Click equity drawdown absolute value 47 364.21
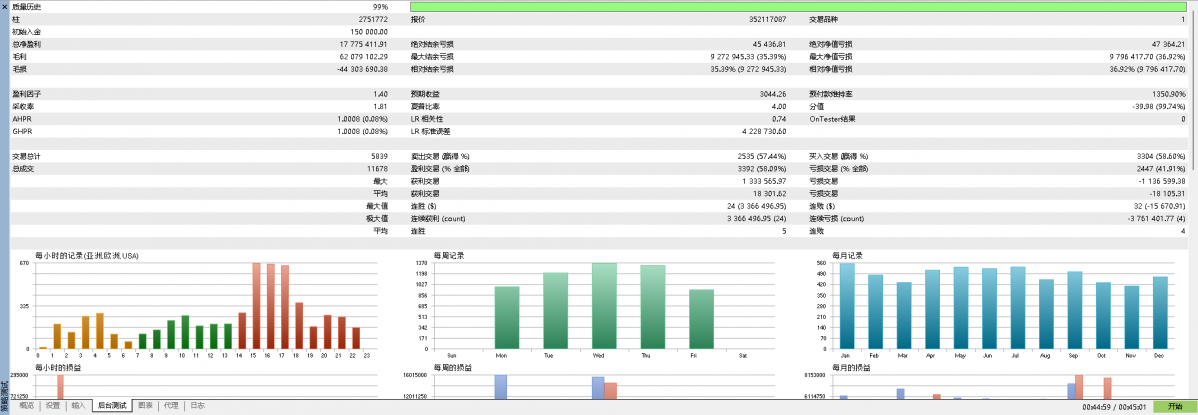Viewport: 1198px width, 415px height. (x=1167, y=44)
